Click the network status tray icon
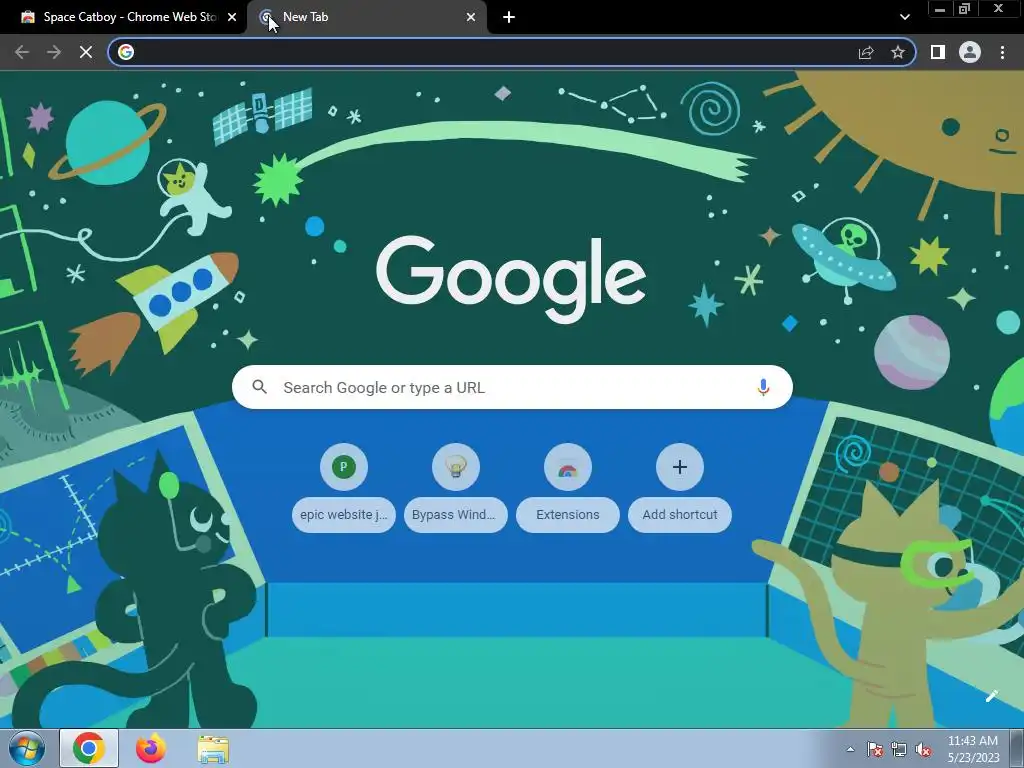Screen dimensions: 1024x768 click(899, 749)
